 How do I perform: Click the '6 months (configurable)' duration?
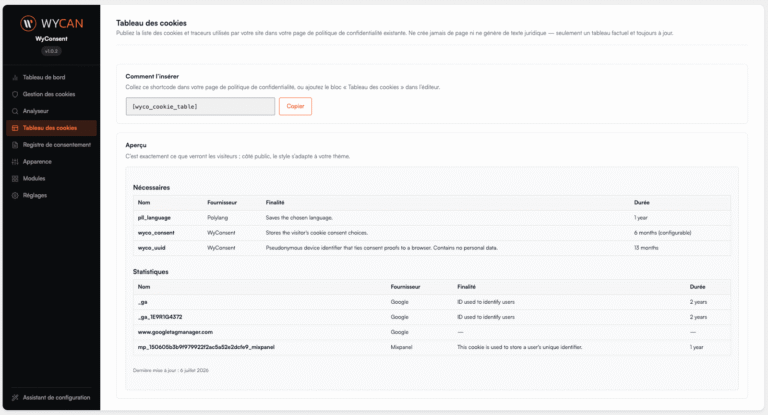[x=663, y=233]
